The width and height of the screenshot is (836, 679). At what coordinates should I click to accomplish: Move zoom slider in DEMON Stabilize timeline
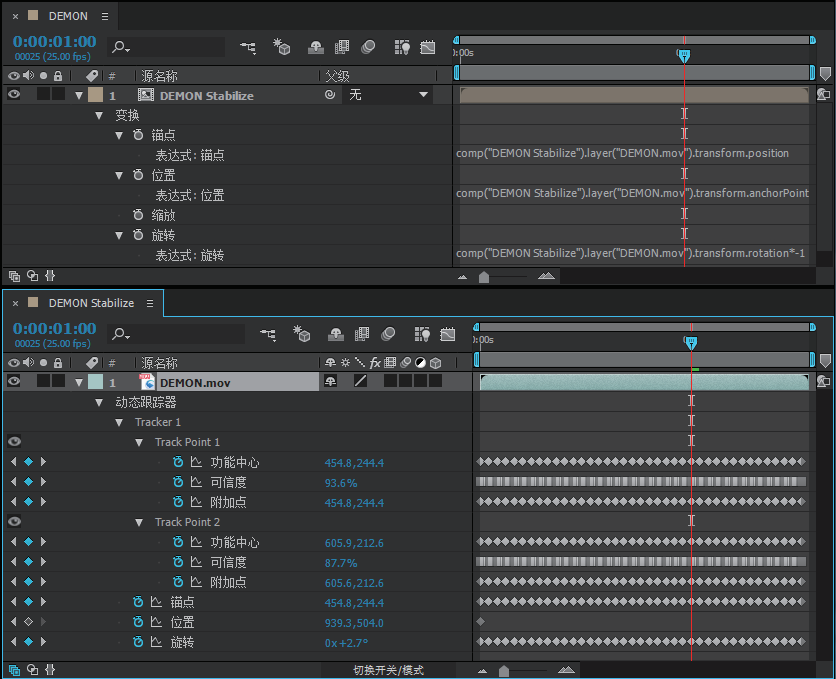click(x=503, y=670)
